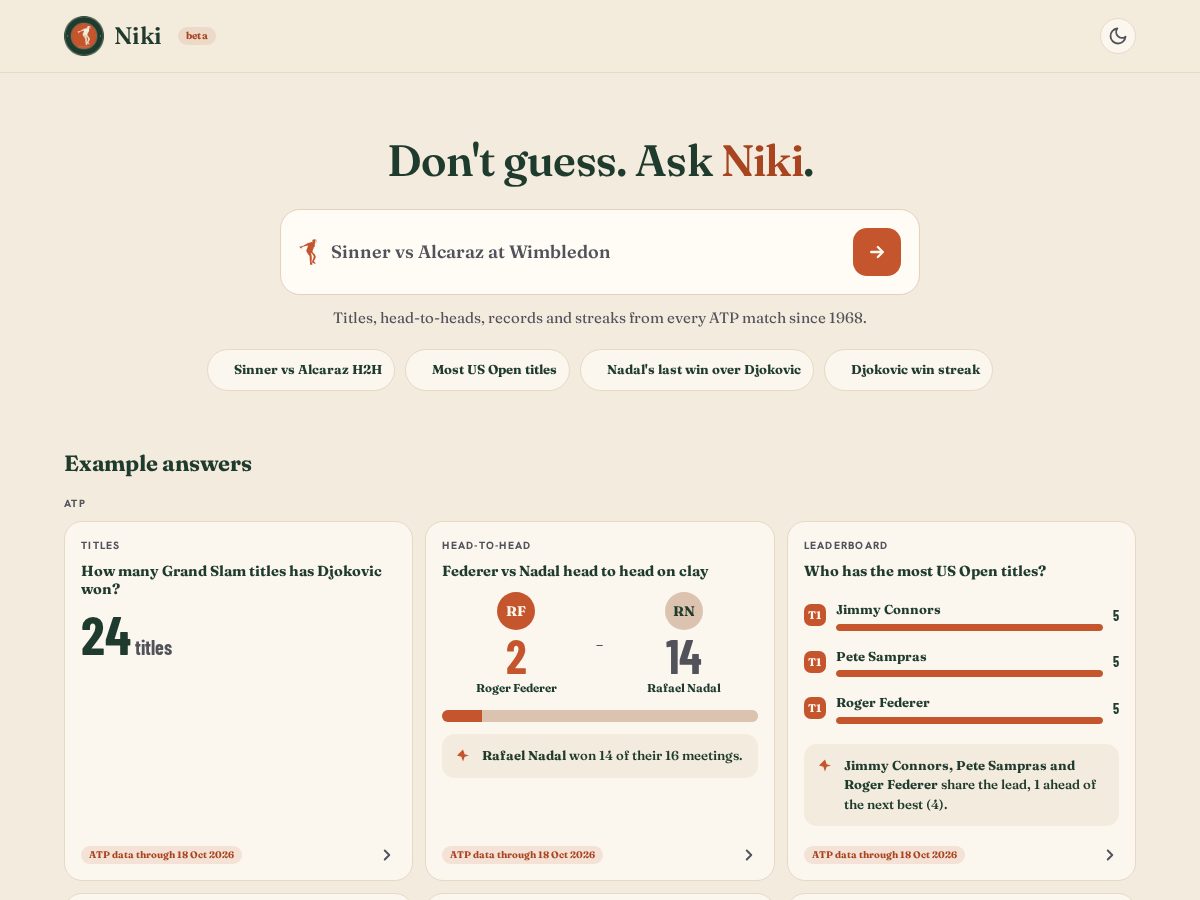Click the head-to-head clay progress bar
Image resolution: width=1200 pixels, height=900 pixels.
(600, 716)
